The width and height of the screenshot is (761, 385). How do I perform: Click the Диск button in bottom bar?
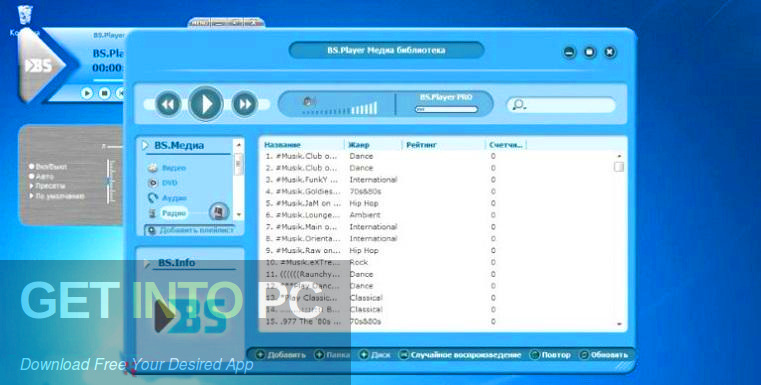pyautogui.click(x=375, y=355)
